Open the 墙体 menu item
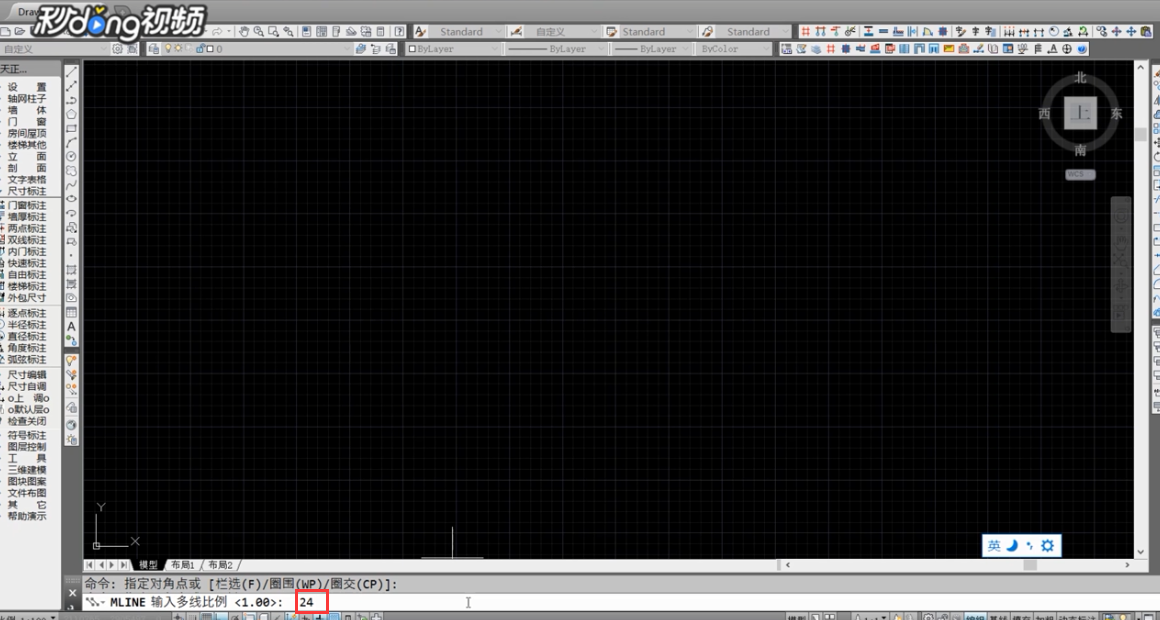Viewport: 1160px width, 620px height. pos(27,110)
